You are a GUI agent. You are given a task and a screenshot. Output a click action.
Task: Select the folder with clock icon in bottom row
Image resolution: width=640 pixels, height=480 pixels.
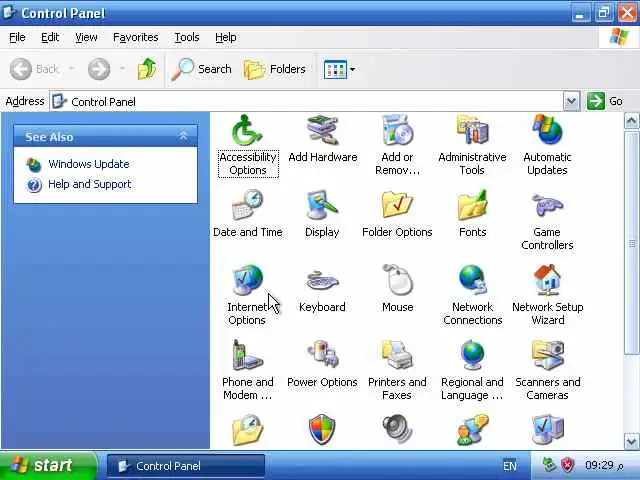(x=247, y=429)
